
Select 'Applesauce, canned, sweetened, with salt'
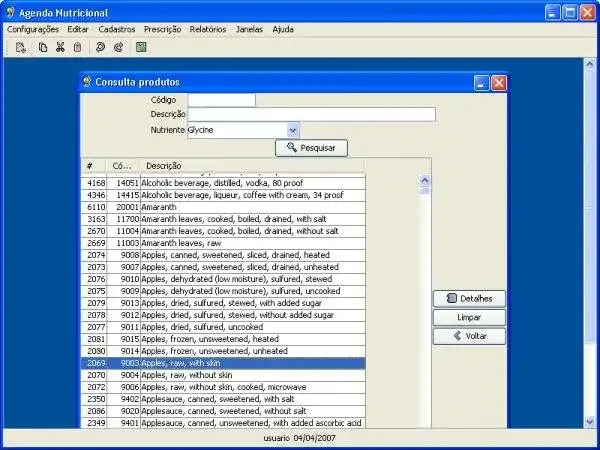tap(223, 399)
